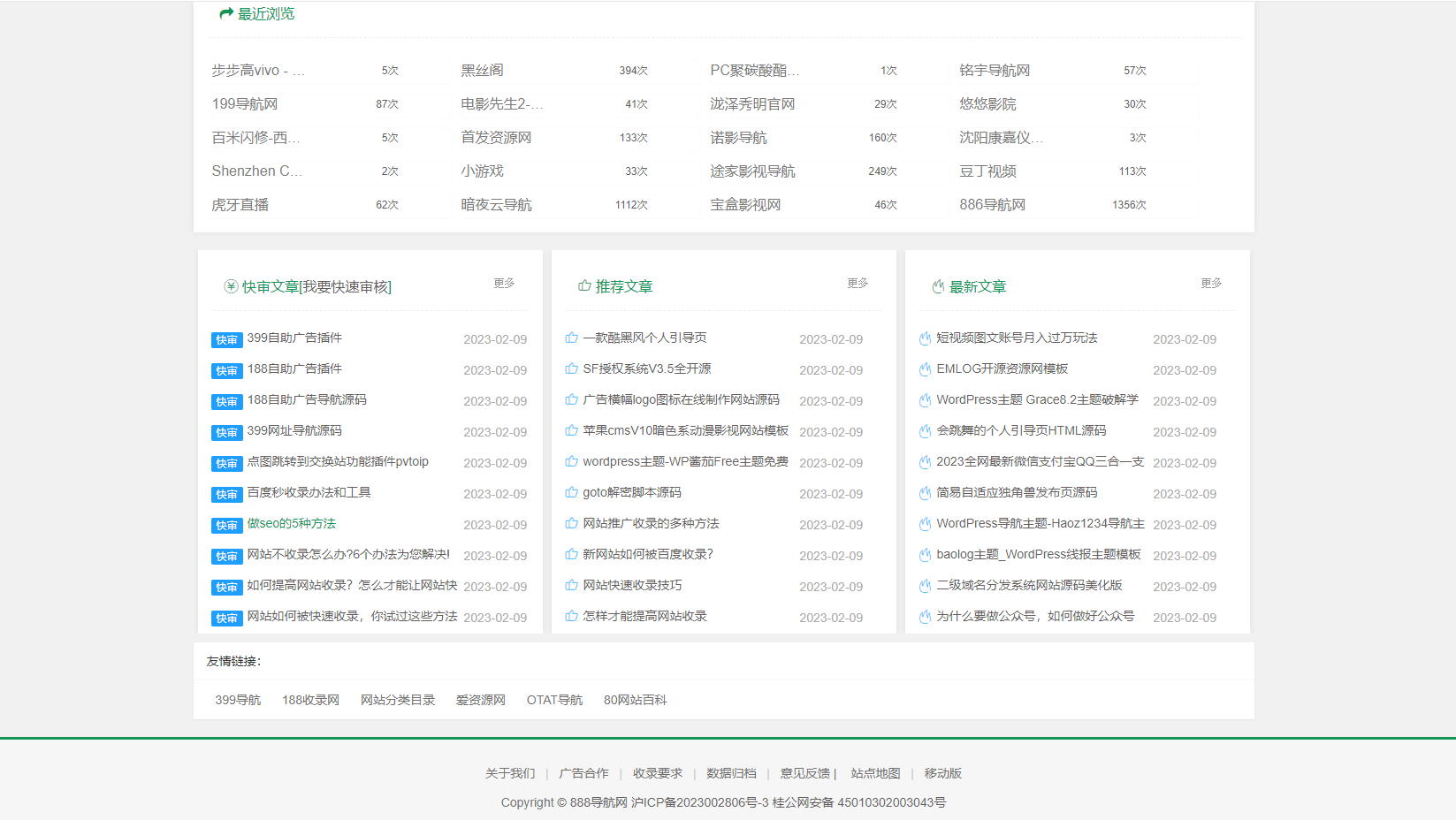Viewport: 1456px width, 820px height.
Task: Click the flame icon before 短视频图文账号月入过万玩法
Action: click(924, 338)
